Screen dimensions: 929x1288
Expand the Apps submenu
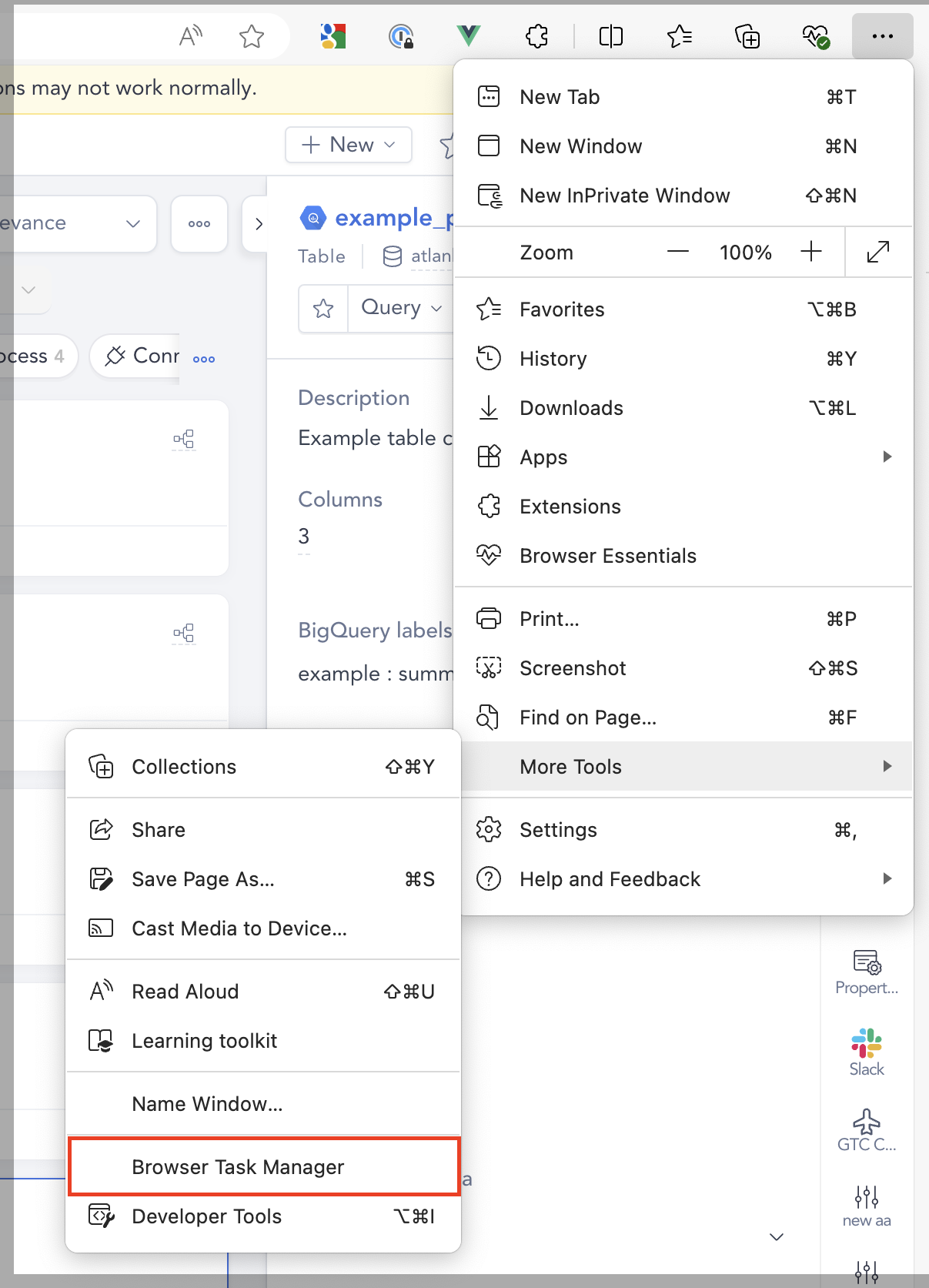pyautogui.click(x=683, y=457)
